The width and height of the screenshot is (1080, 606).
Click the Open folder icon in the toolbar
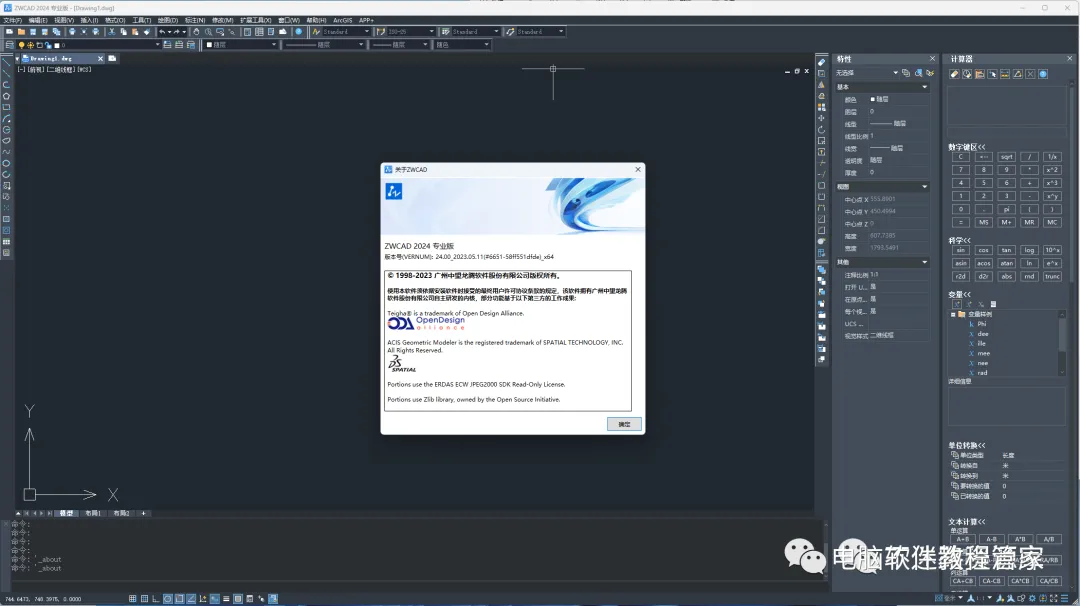21,32
